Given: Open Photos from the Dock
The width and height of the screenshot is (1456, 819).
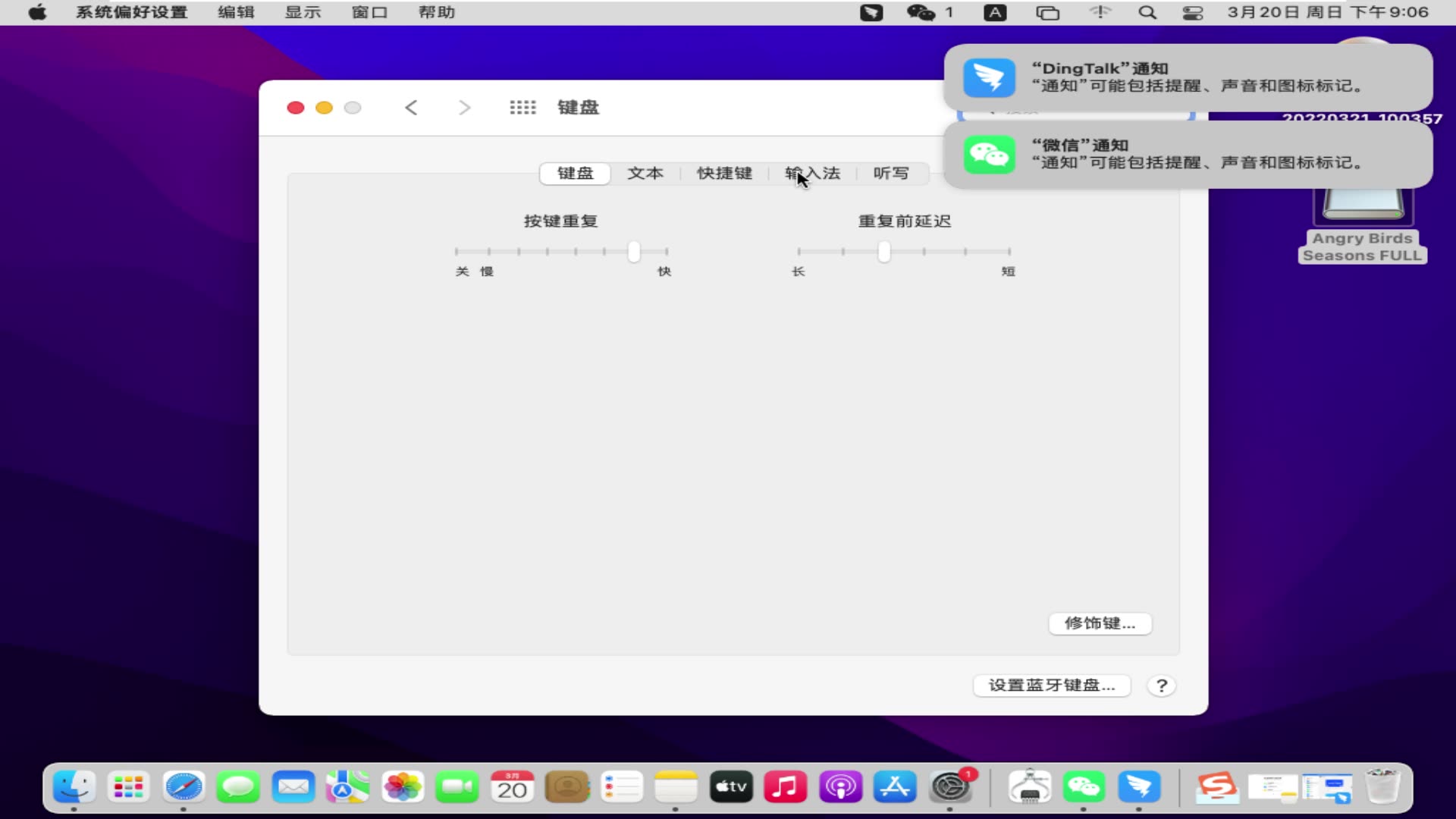Looking at the screenshot, I should click(x=403, y=786).
